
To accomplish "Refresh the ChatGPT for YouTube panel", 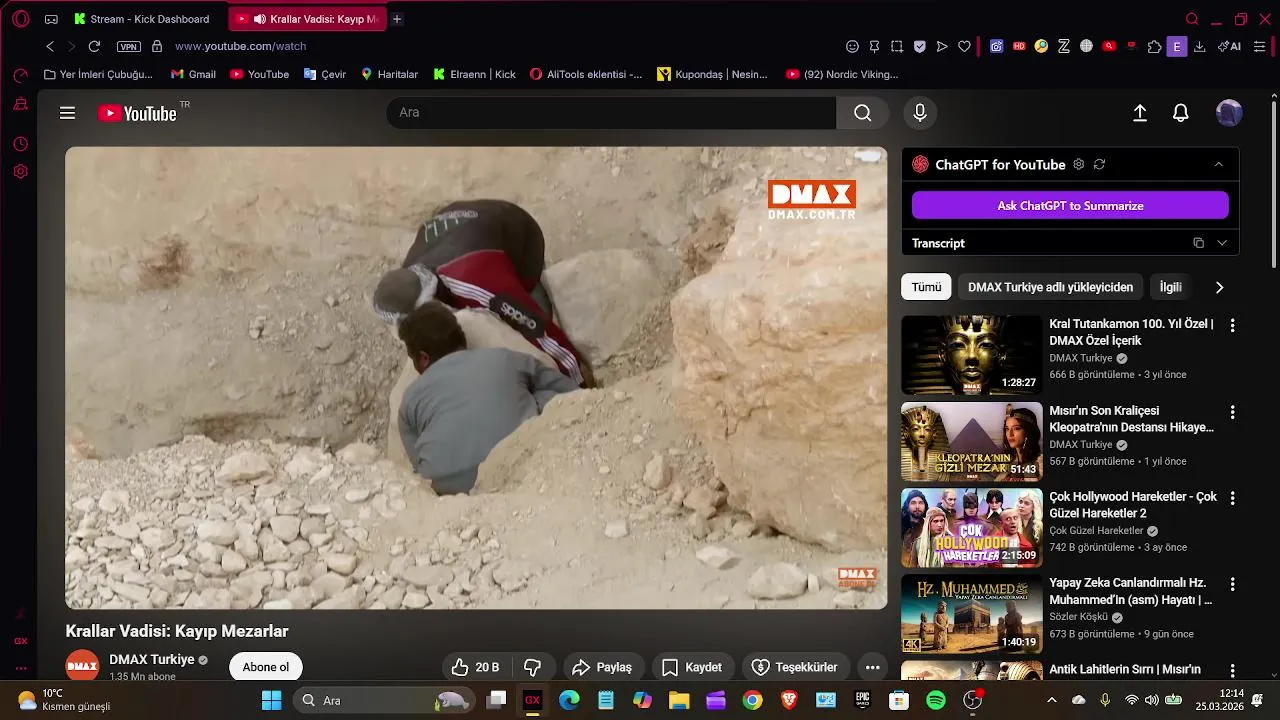I will click(x=1100, y=164).
